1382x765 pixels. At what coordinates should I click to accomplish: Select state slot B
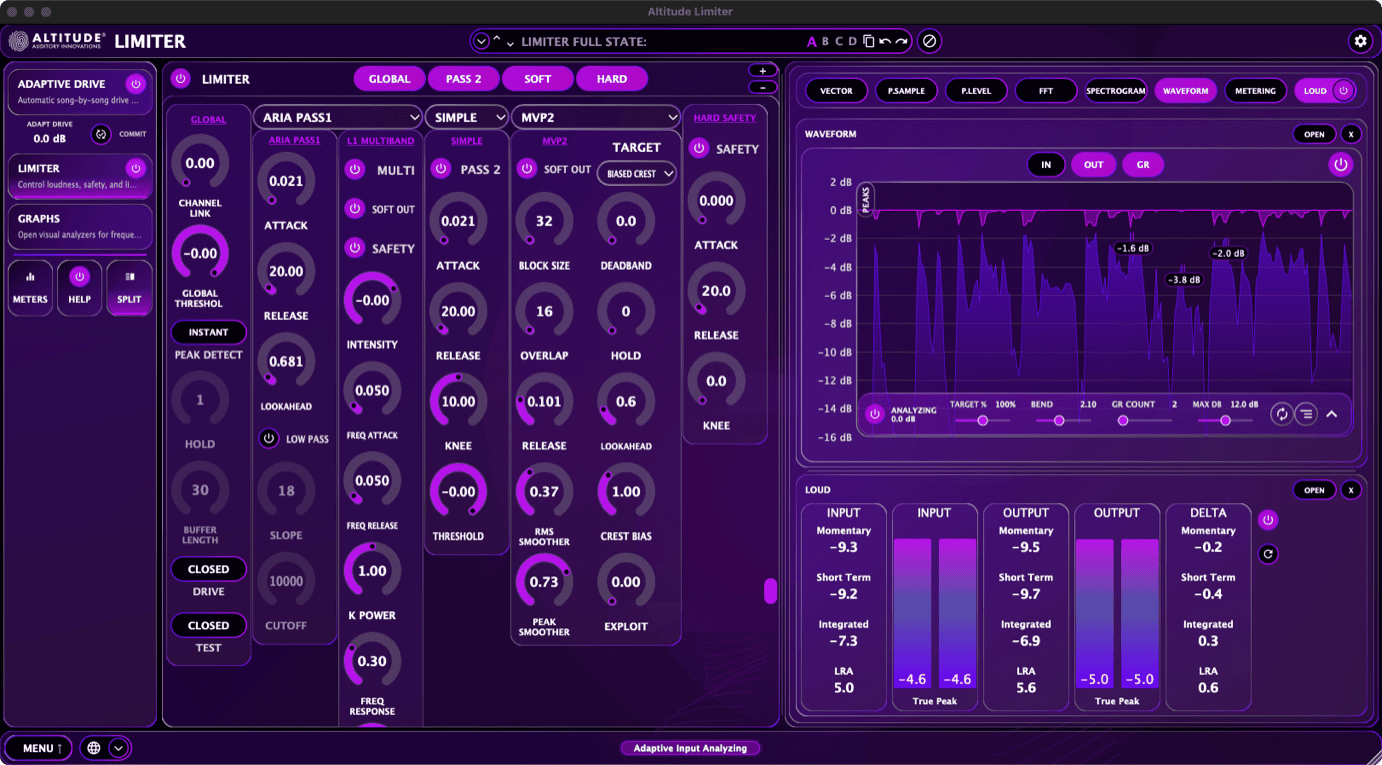tap(825, 41)
